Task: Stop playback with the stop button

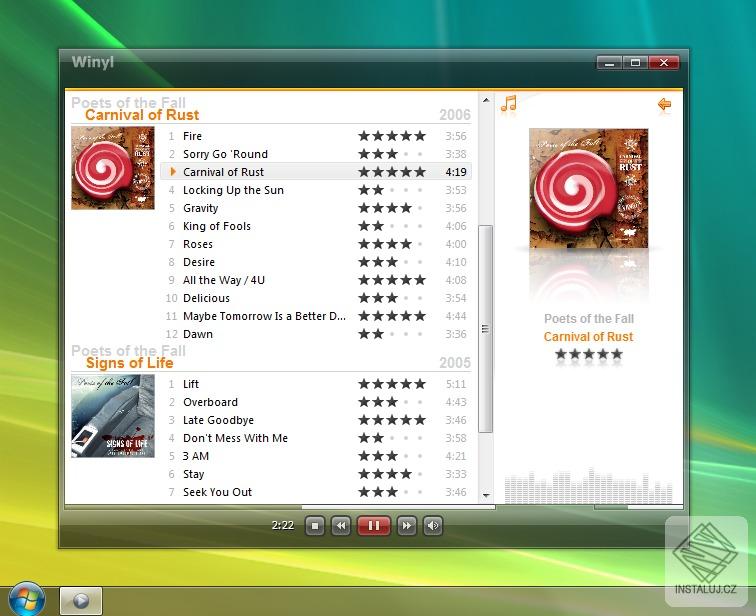Action: [x=315, y=525]
